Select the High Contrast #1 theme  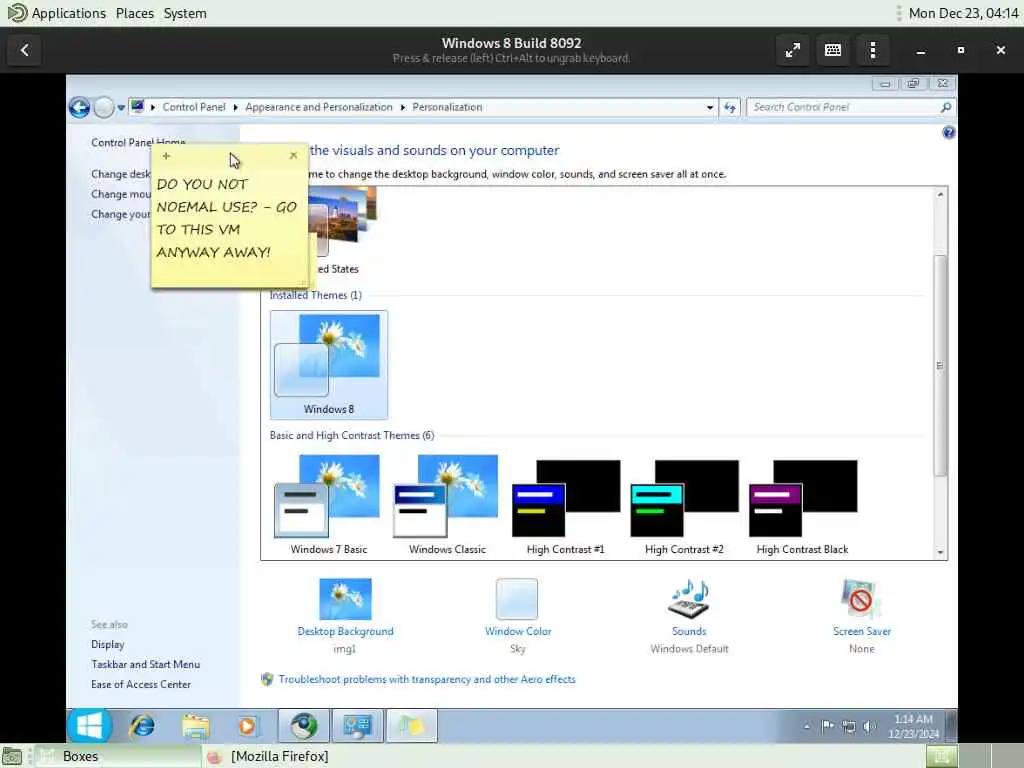[566, 507]
